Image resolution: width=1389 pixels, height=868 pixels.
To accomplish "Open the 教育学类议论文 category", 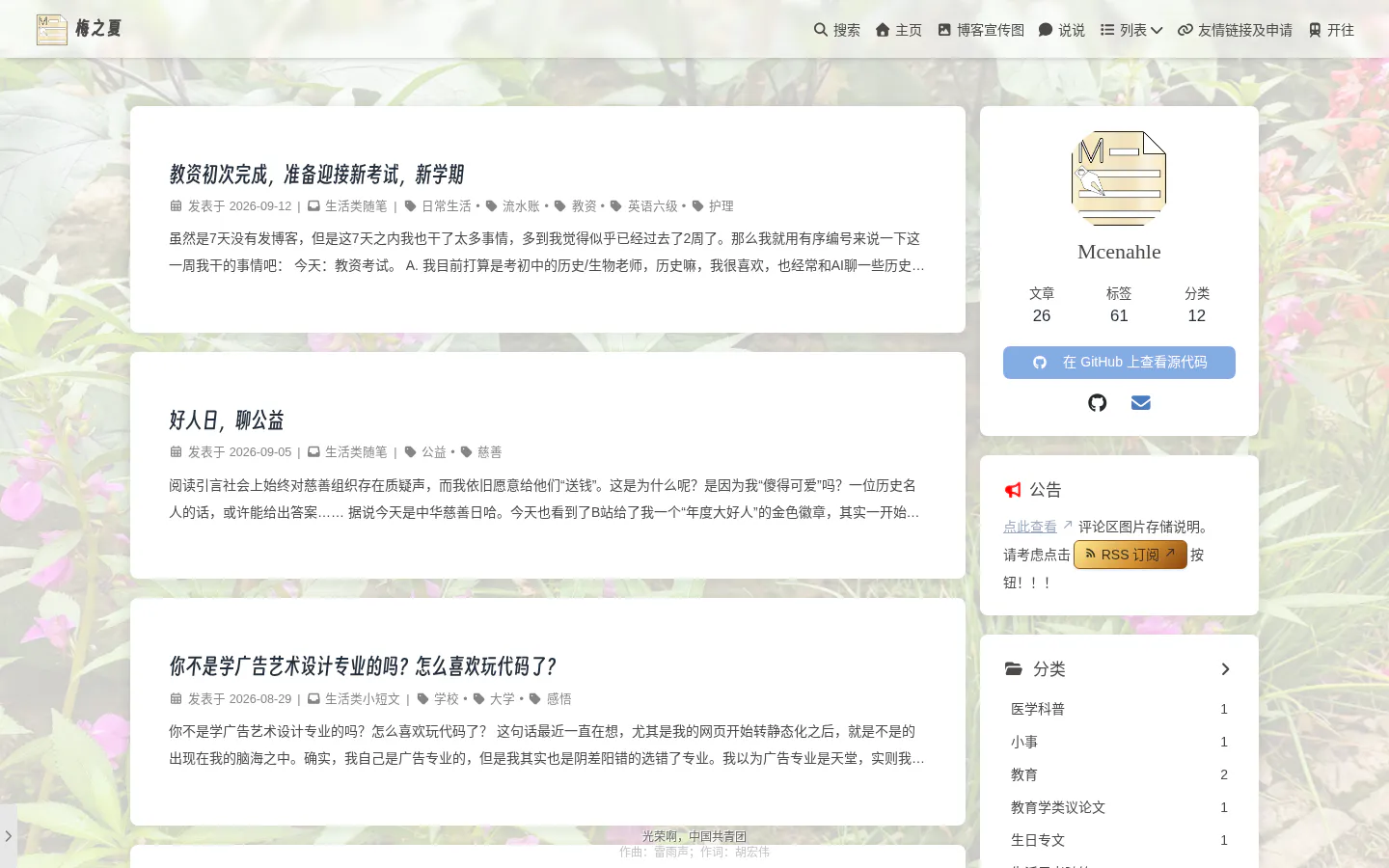I will coord(1119,807).
